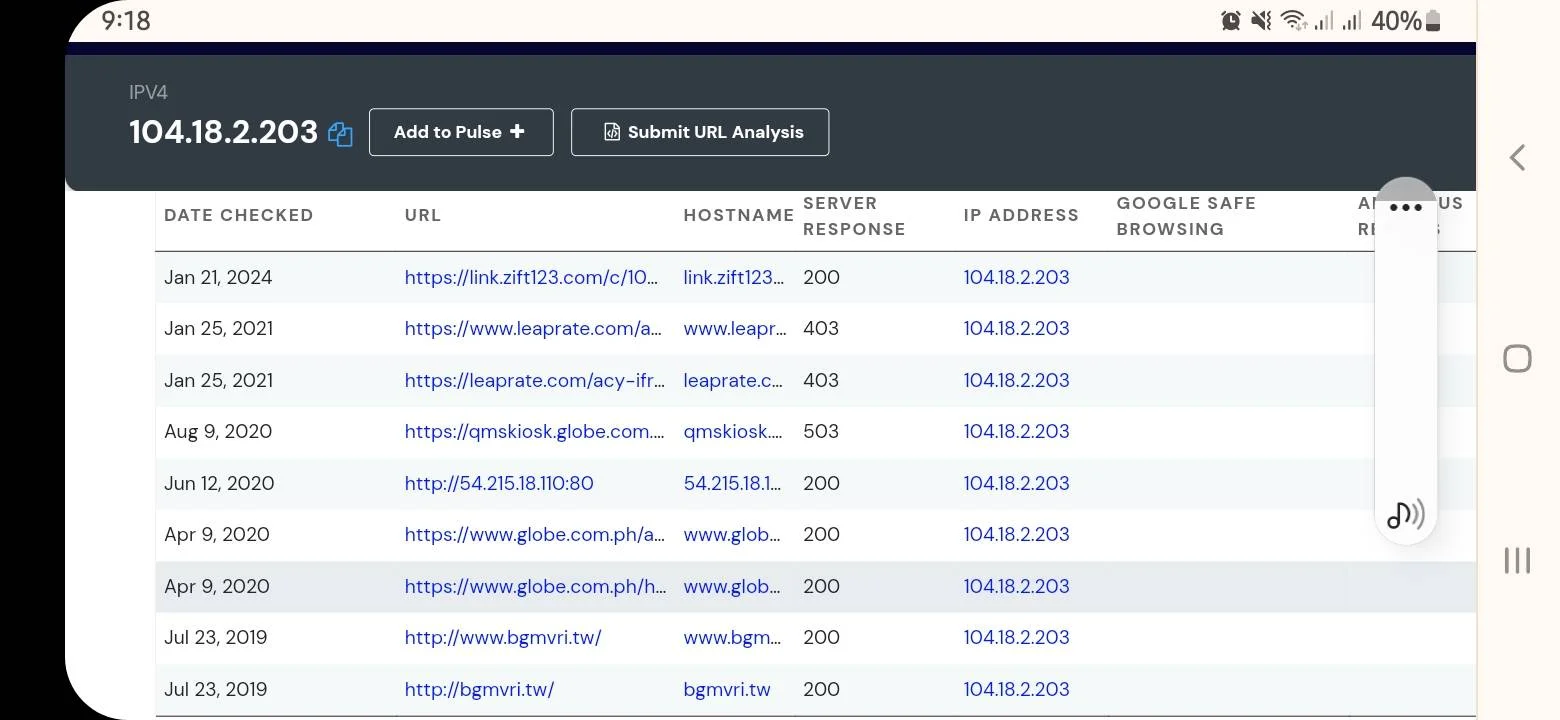Open qmskiosk hostname link
Screen dimensions: 1560x720
pos(732,431)
